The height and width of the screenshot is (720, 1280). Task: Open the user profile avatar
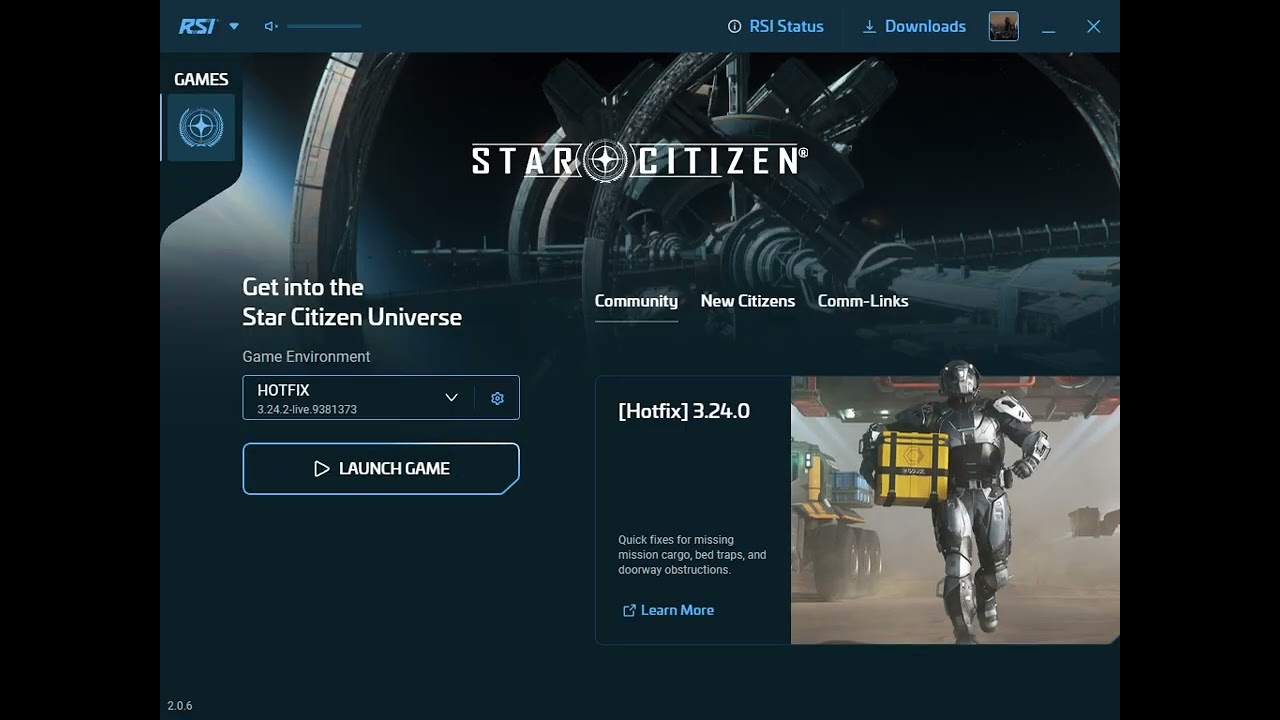pos(1004,26)
